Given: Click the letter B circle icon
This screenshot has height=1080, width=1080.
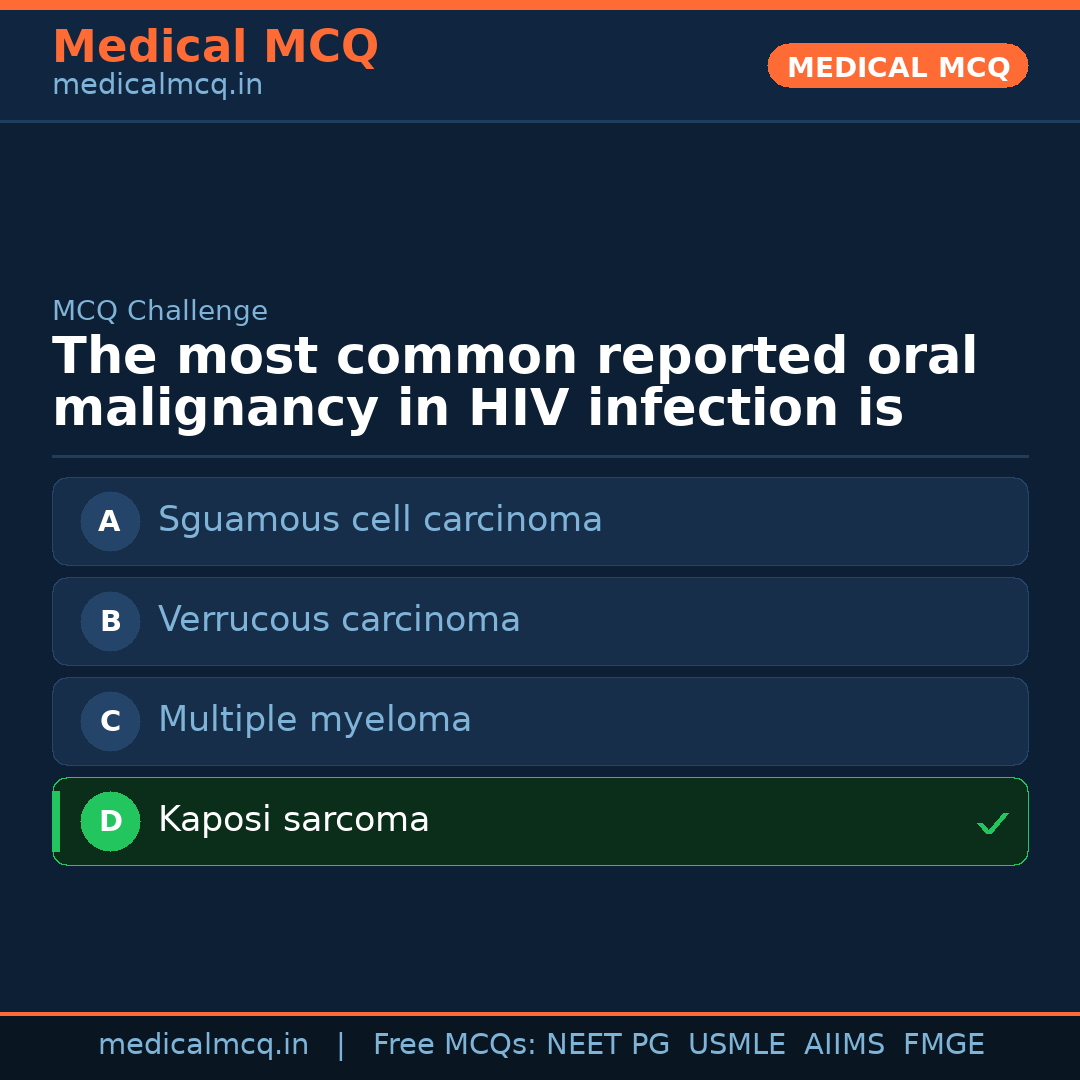Looking at the screenshot, I should click(x=110, y=621).
